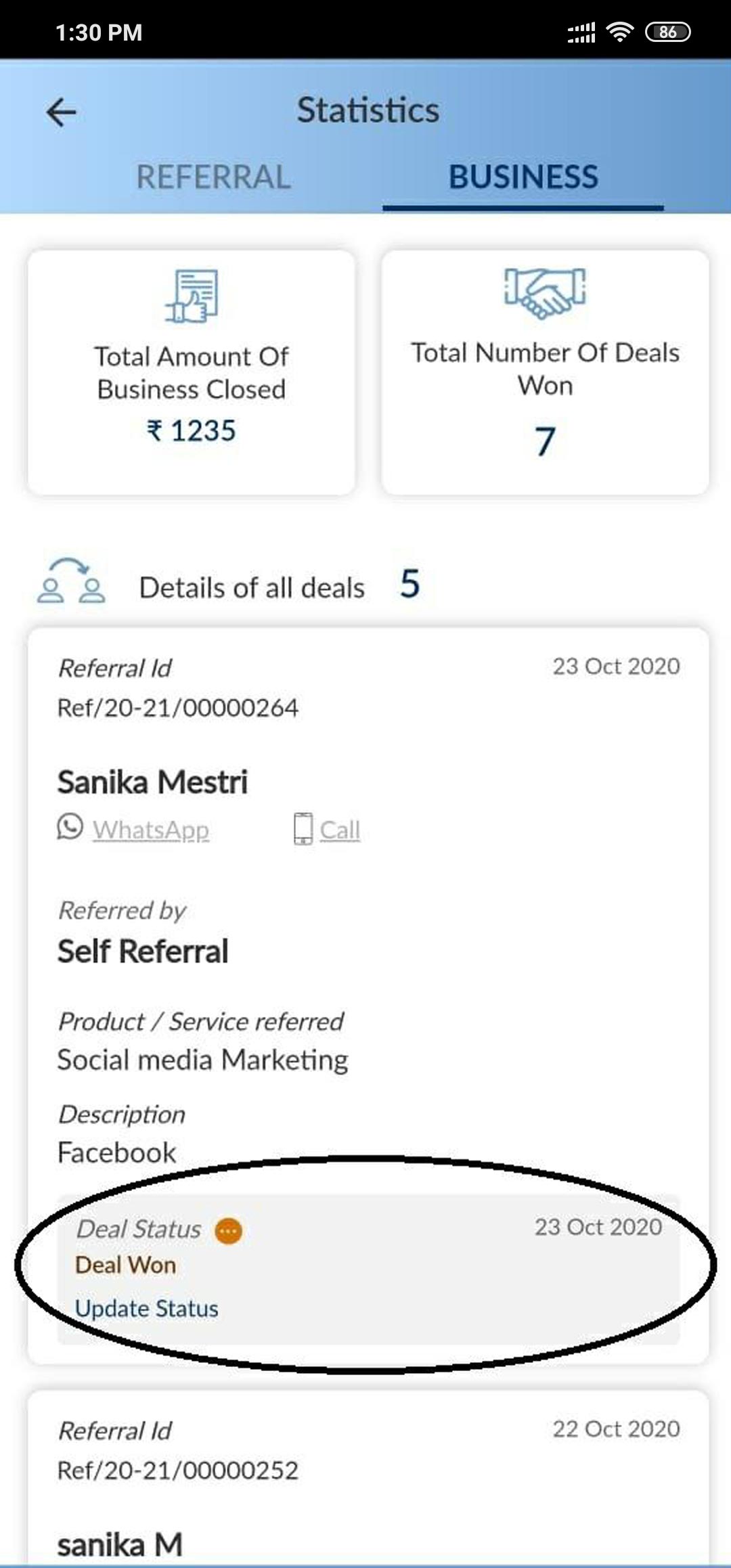Tap the referral people icon beside deal details
This screenshot has height=1568, width=731.
[x=71, y=581]
